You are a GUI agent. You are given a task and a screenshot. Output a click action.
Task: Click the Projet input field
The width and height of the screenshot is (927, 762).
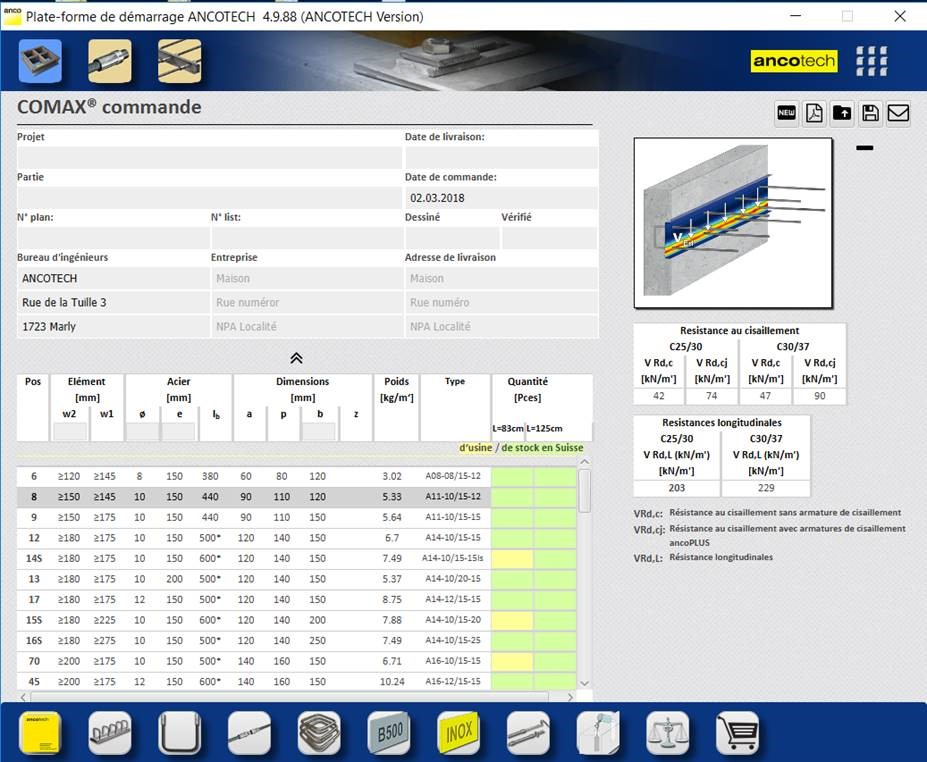209,157
